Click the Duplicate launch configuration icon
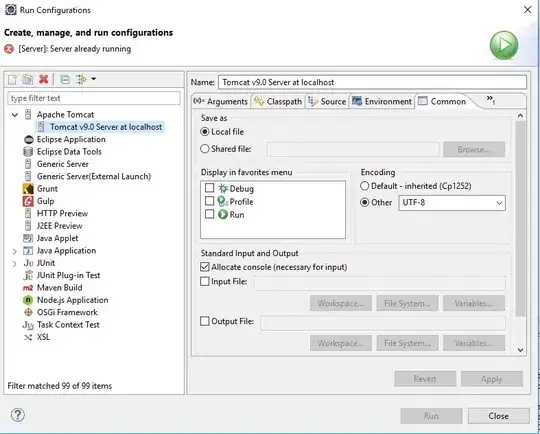 tap(28, 80)
